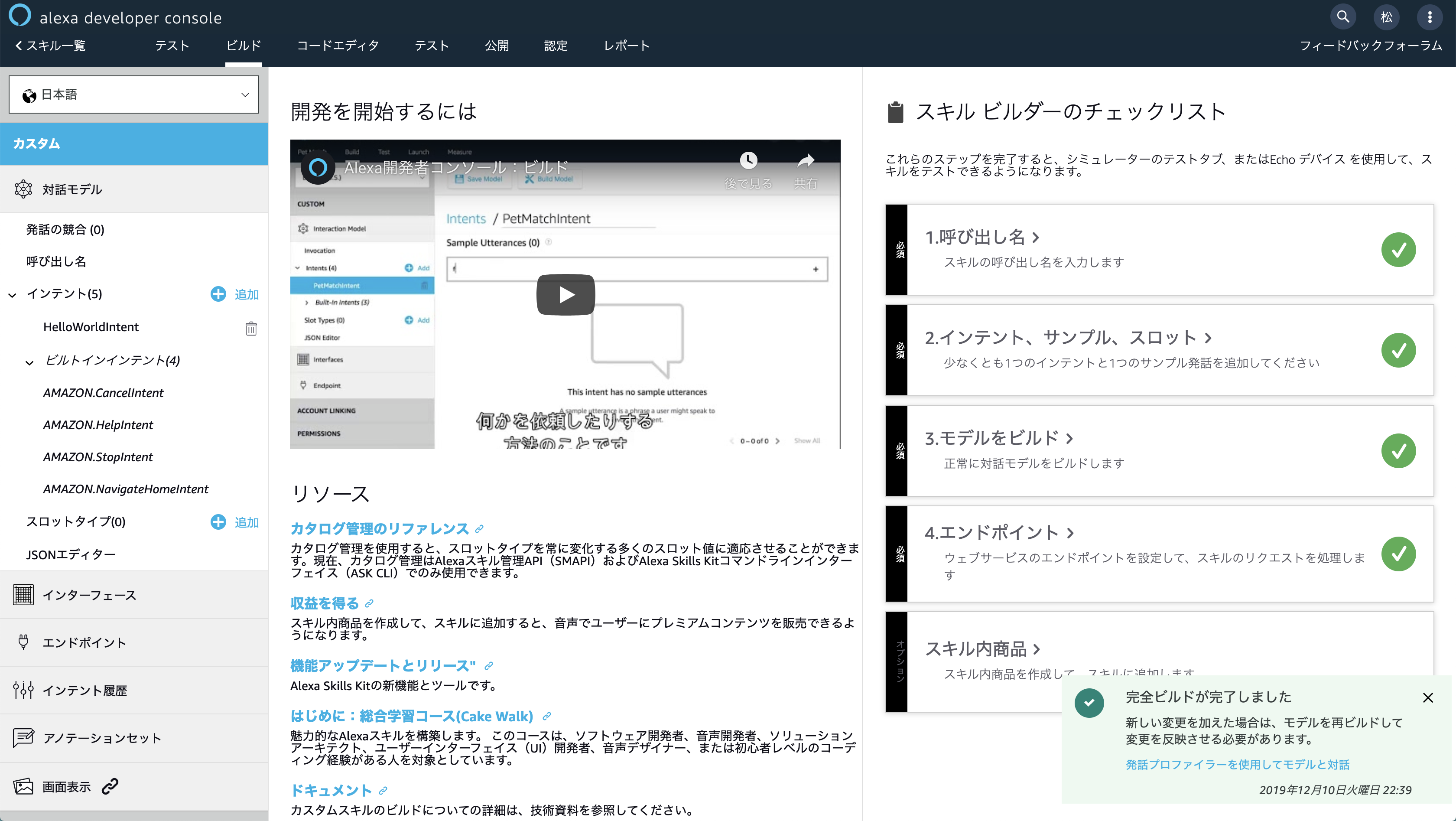The height and width of the screenshot is (821, 1456).
Task: Click the plus icon beside スロットタイプ(0)
Action: 218,521
